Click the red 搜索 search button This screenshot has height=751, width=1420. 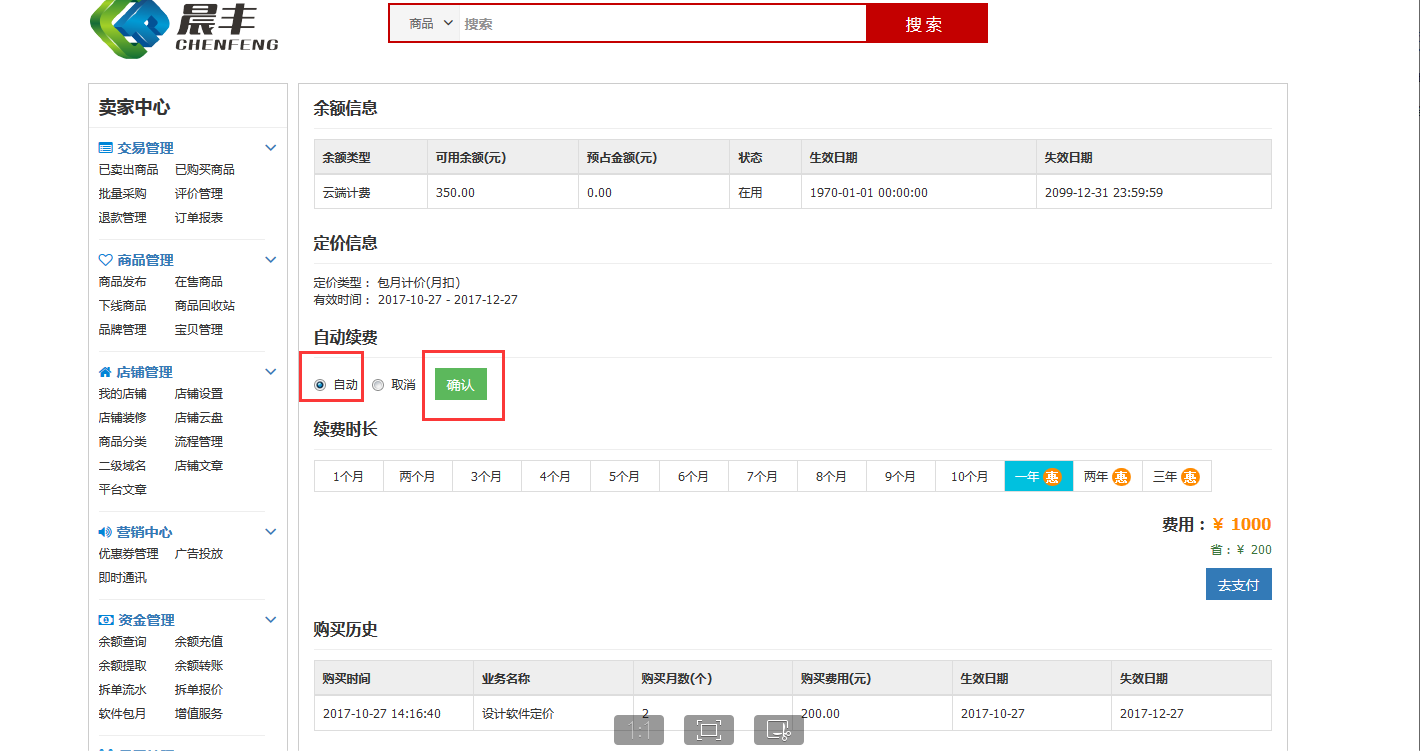926,23
